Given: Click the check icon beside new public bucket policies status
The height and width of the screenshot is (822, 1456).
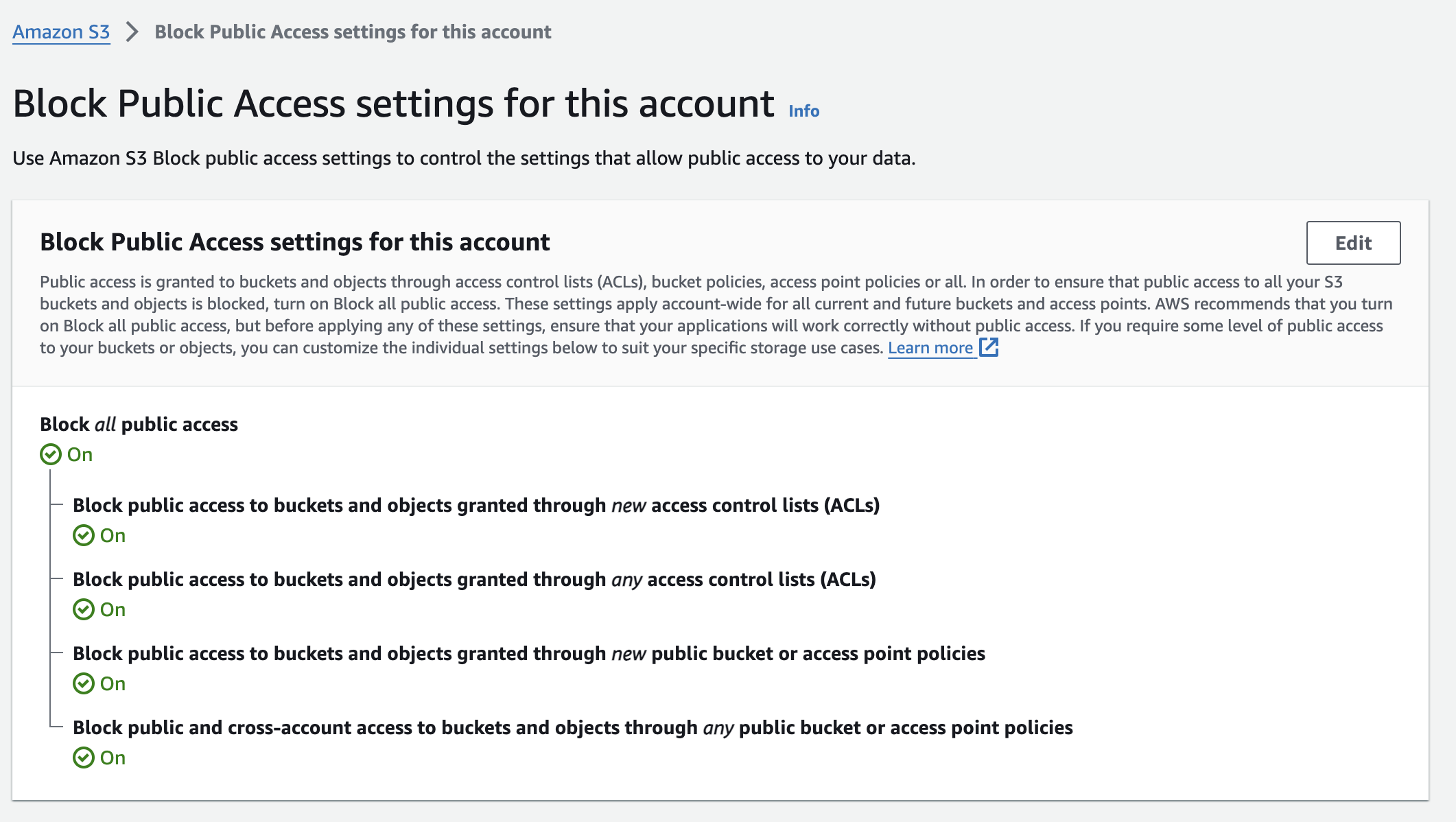Looking at the screenshot, I should coord(84,683).
